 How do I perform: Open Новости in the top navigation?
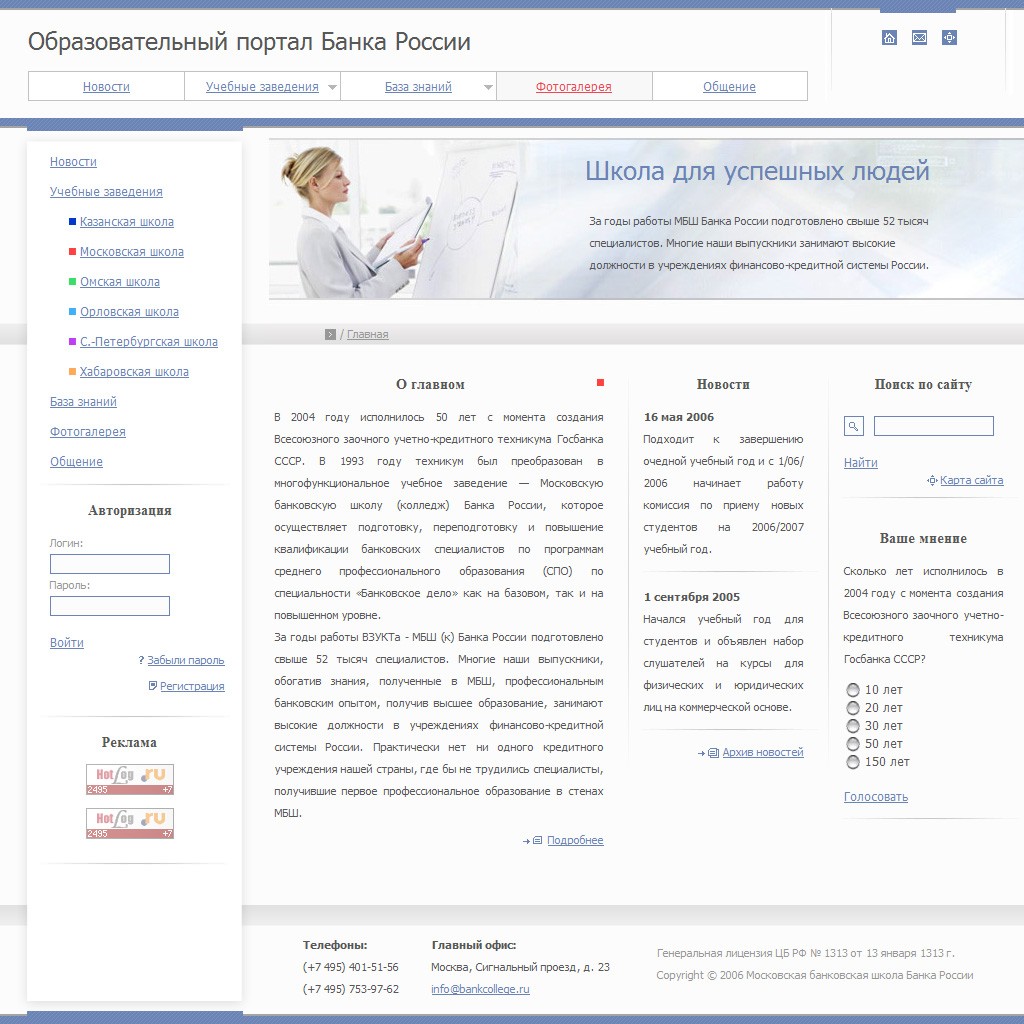106,87
